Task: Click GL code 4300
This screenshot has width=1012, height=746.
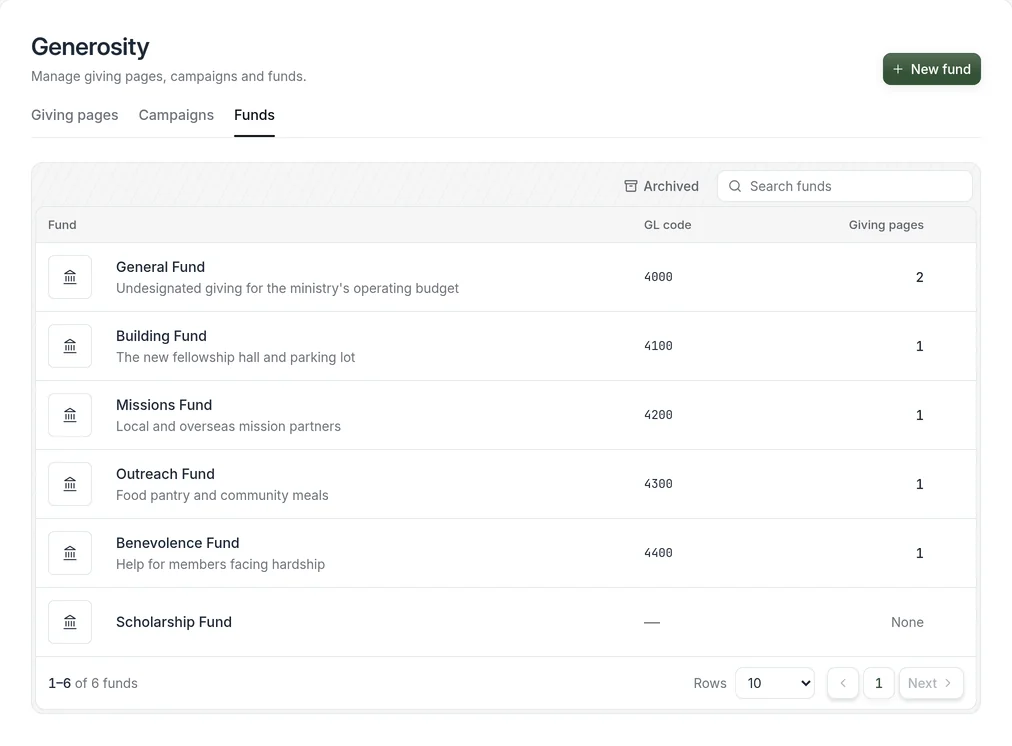Action: [658, 484]
